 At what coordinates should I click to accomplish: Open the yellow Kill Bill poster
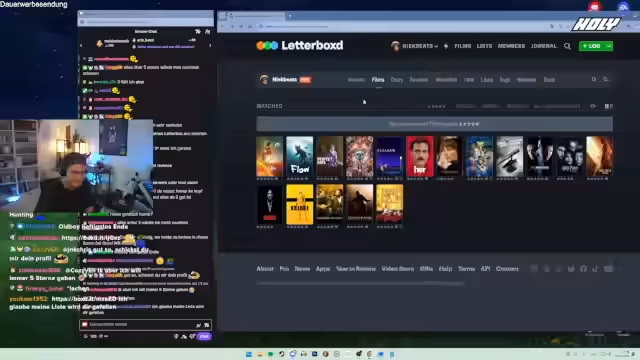tap(300, 204)
